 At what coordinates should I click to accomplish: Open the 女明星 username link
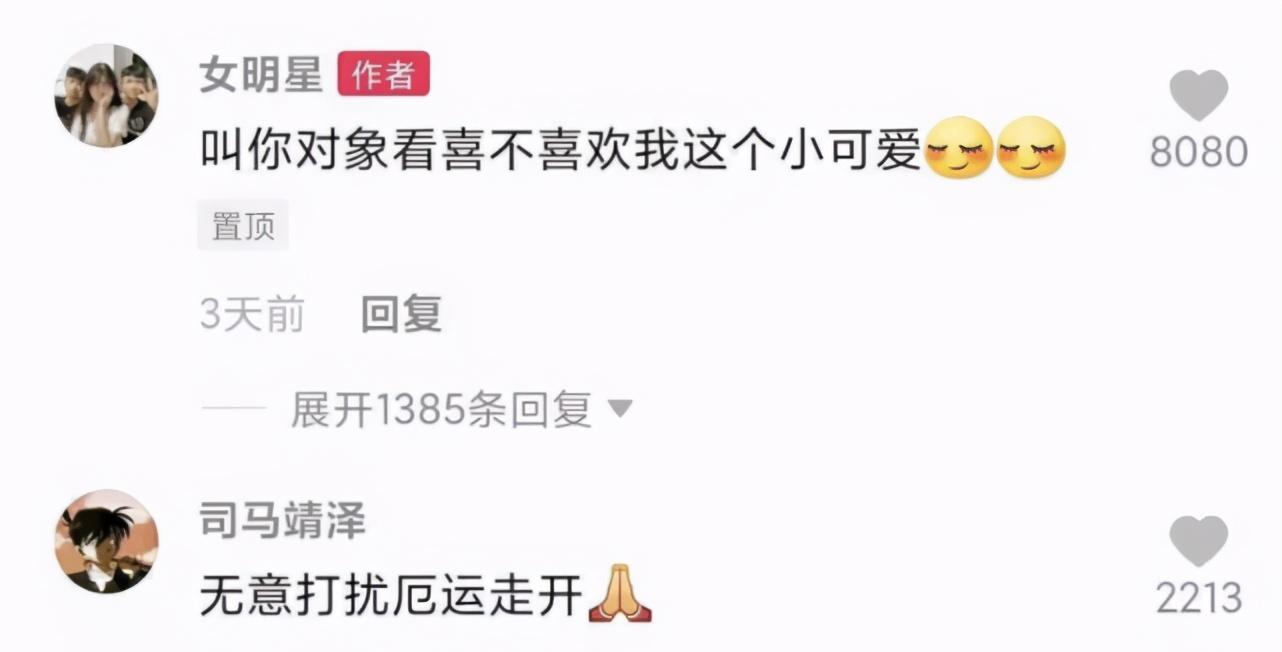261,75
